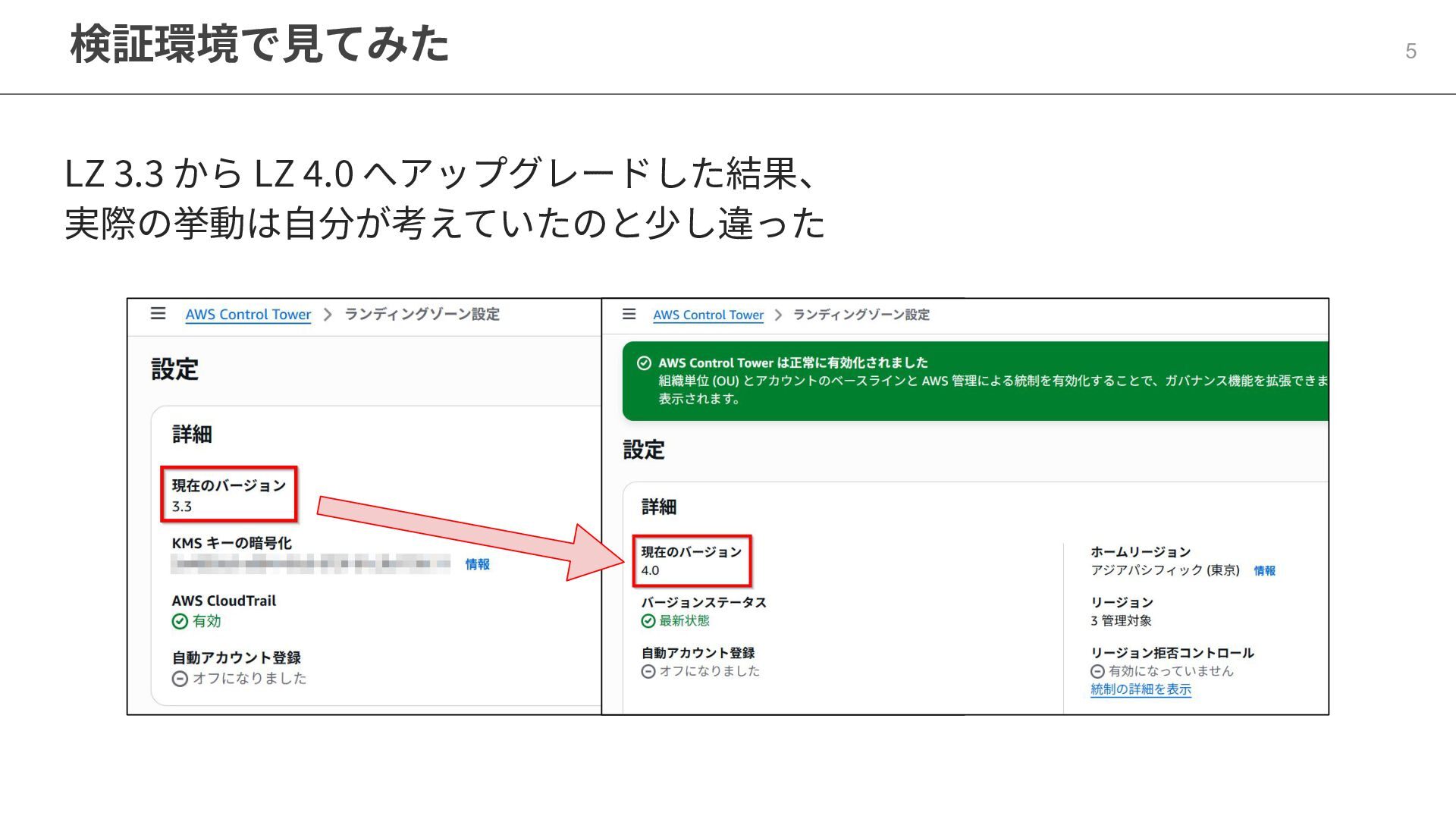This screenshot has width=1456, height=819.
Task: Open hamburger menu in right console screenshot
Action: (629, 314)
